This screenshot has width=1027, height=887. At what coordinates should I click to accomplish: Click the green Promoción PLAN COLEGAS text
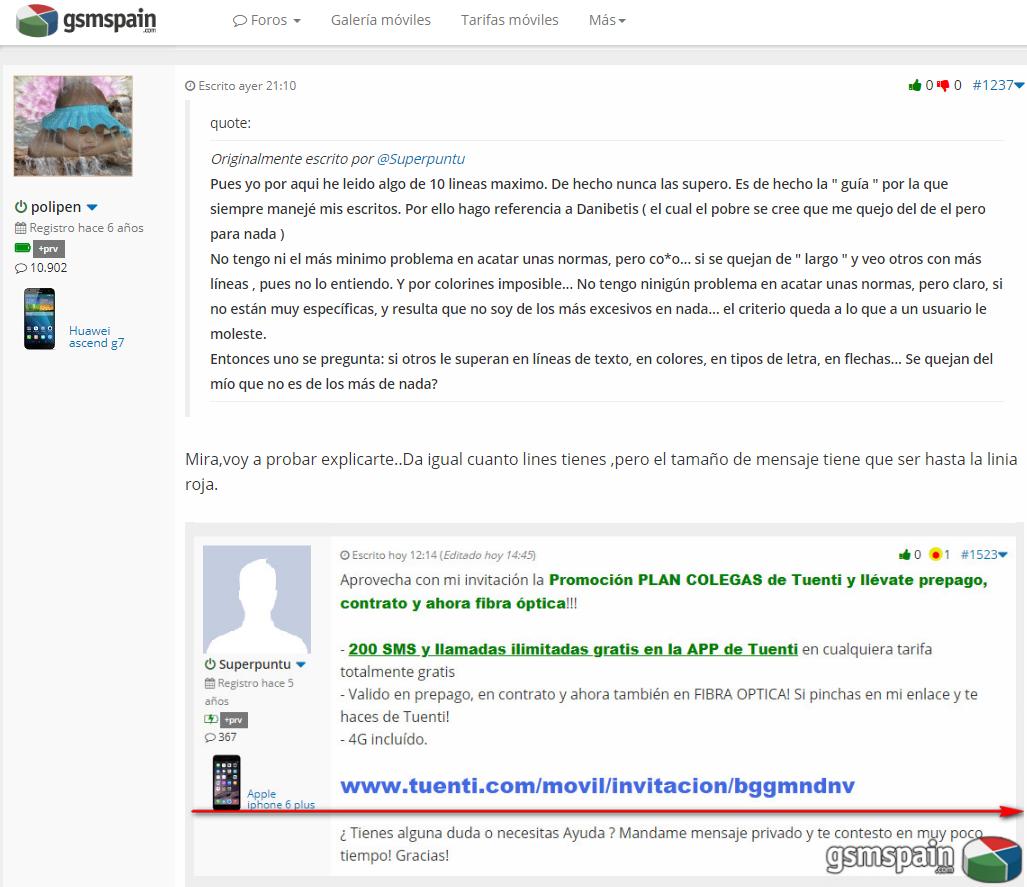(x=663, y=592)
